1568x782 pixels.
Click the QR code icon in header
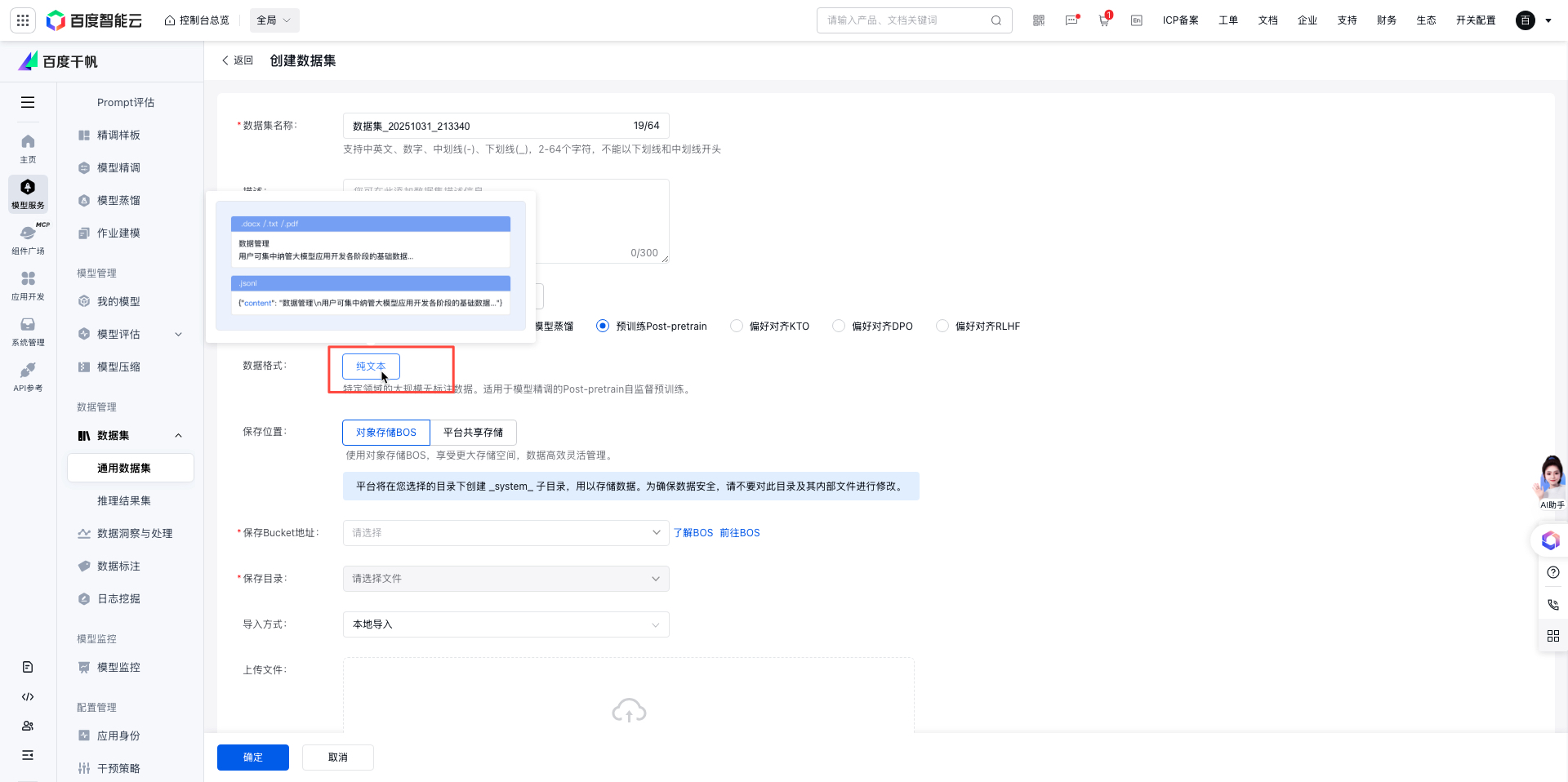pos(1039,20)
